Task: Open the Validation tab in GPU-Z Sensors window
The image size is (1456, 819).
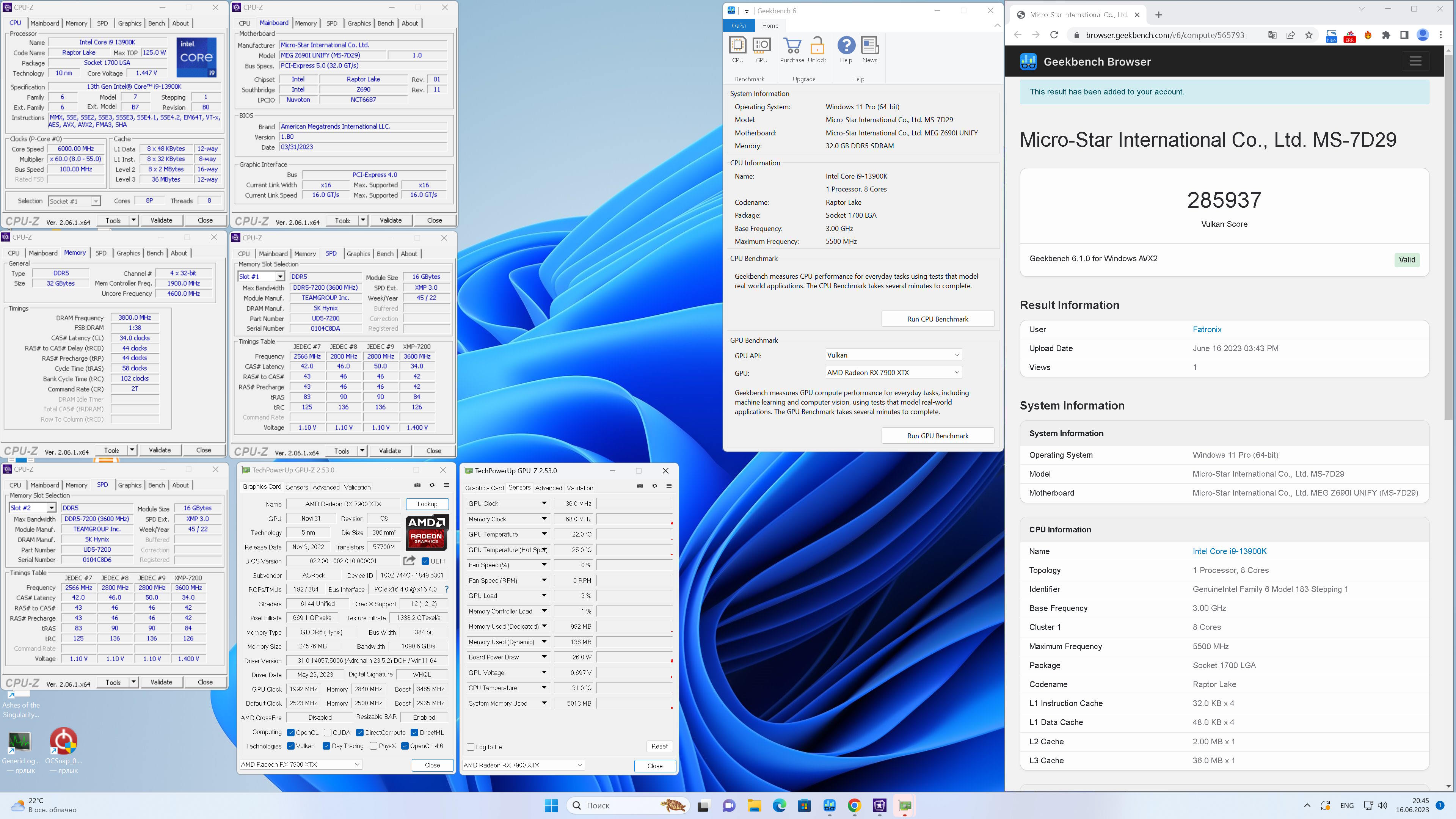Action: coord(580,488)
